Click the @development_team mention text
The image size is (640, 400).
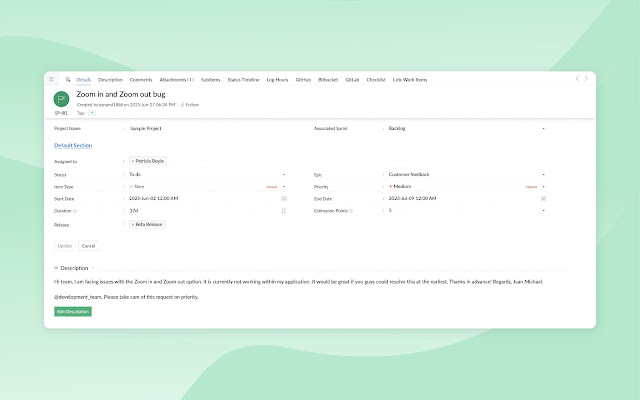pos(78,297)
